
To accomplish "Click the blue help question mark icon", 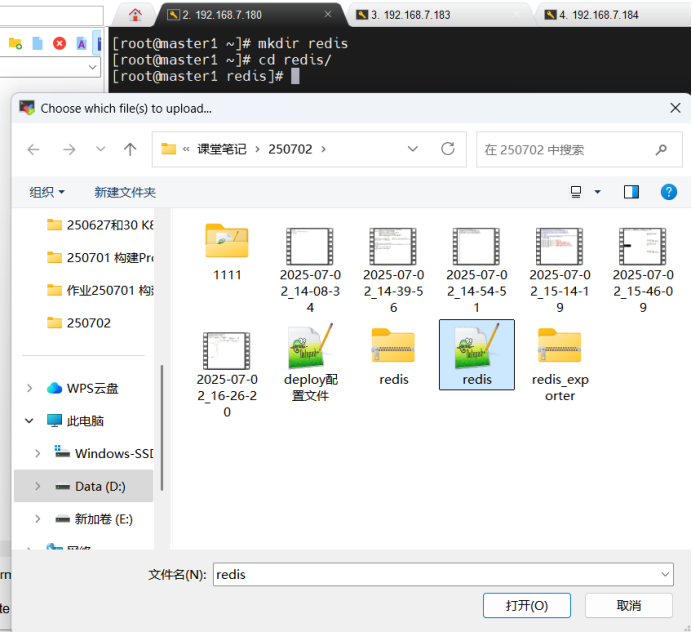I will (669, 191).
